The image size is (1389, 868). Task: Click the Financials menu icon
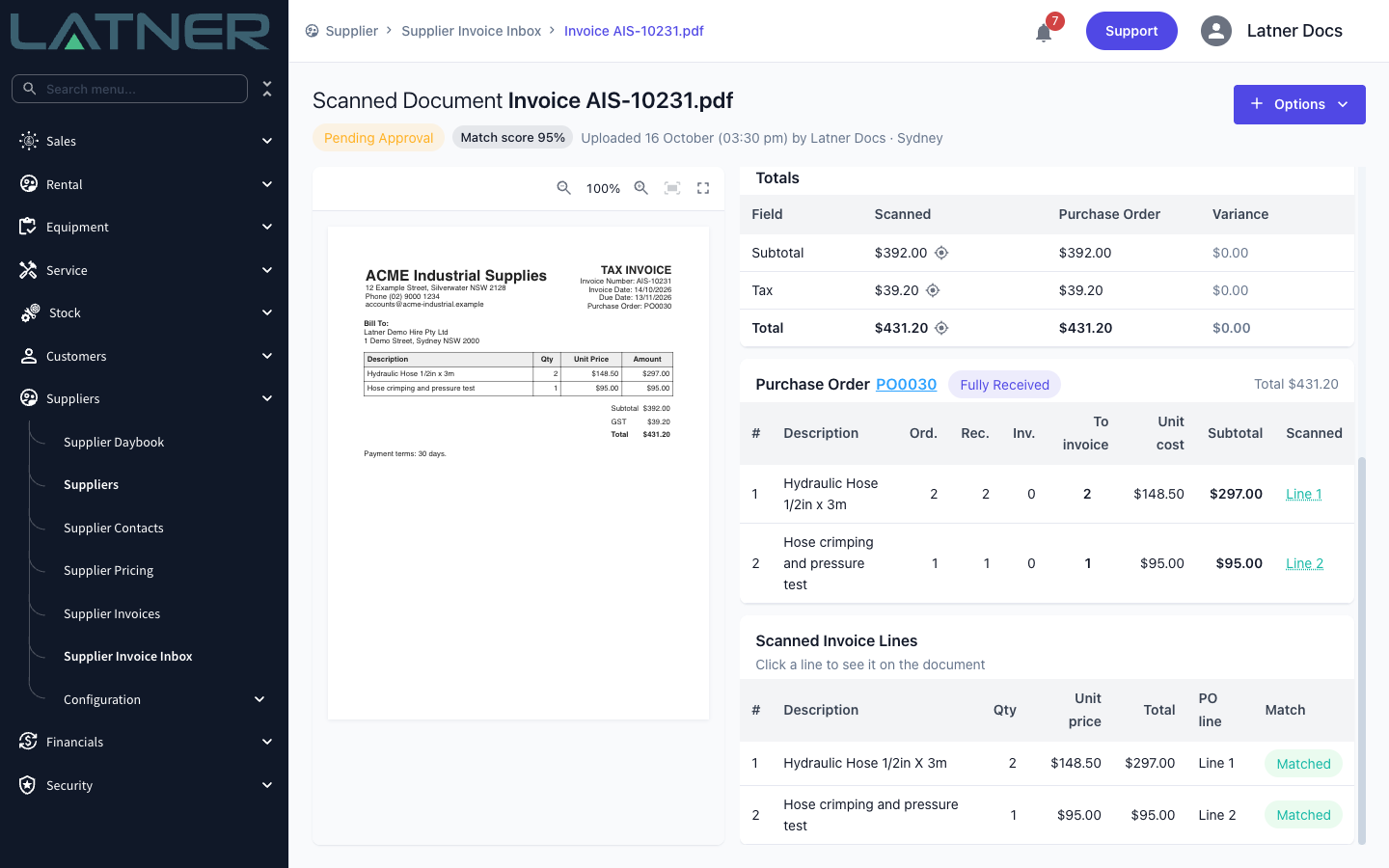29,742
